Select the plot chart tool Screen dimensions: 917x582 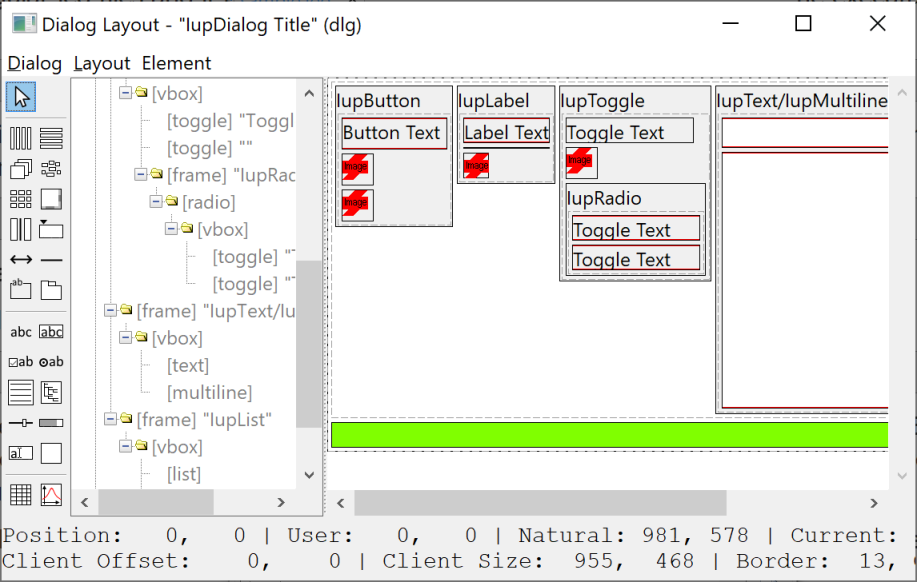[x=51, y=494]
